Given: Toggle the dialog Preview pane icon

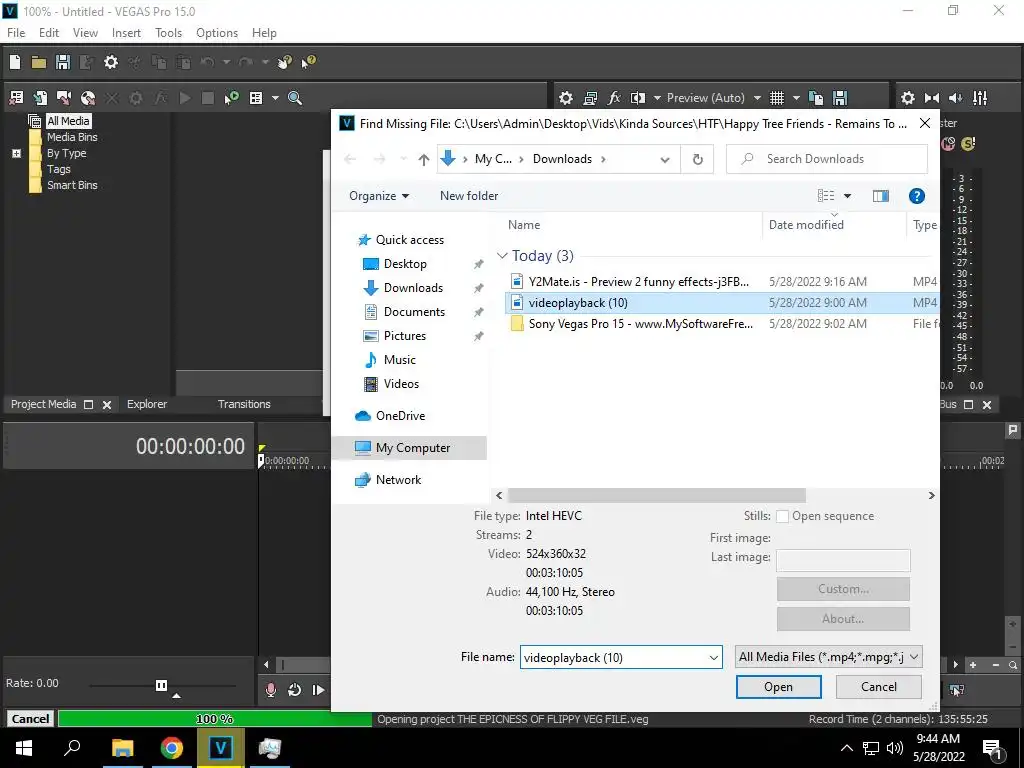Looking at the screenshot, I should click(x=880, y=196).
